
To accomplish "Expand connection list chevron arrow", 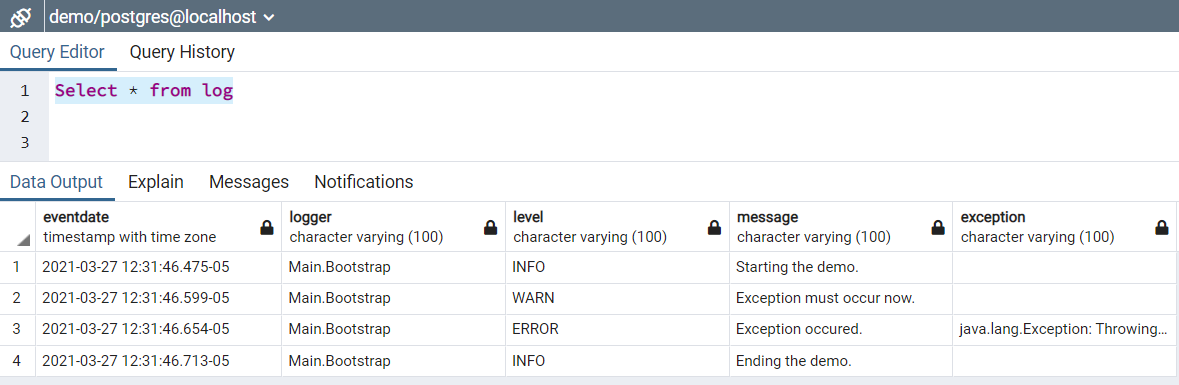I will [x=269, y=17].
